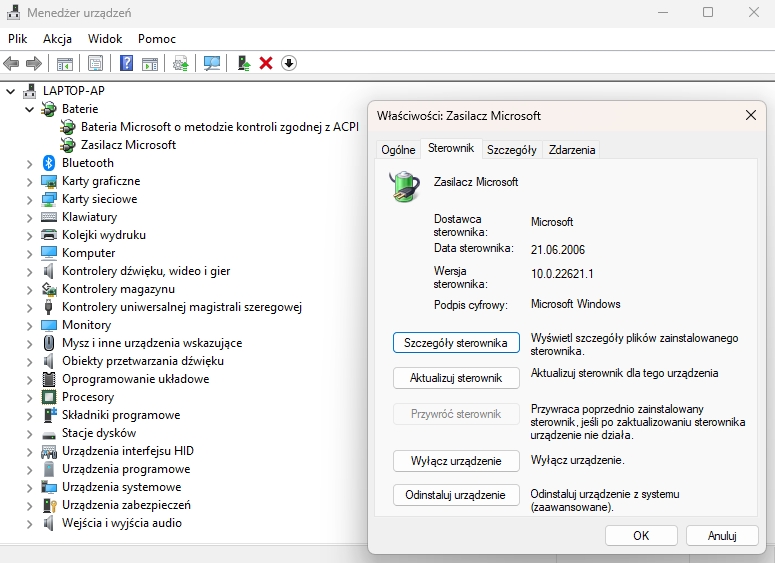Open the Plik menu
This screenshot has height=563, width=775.
click(18, 39)
